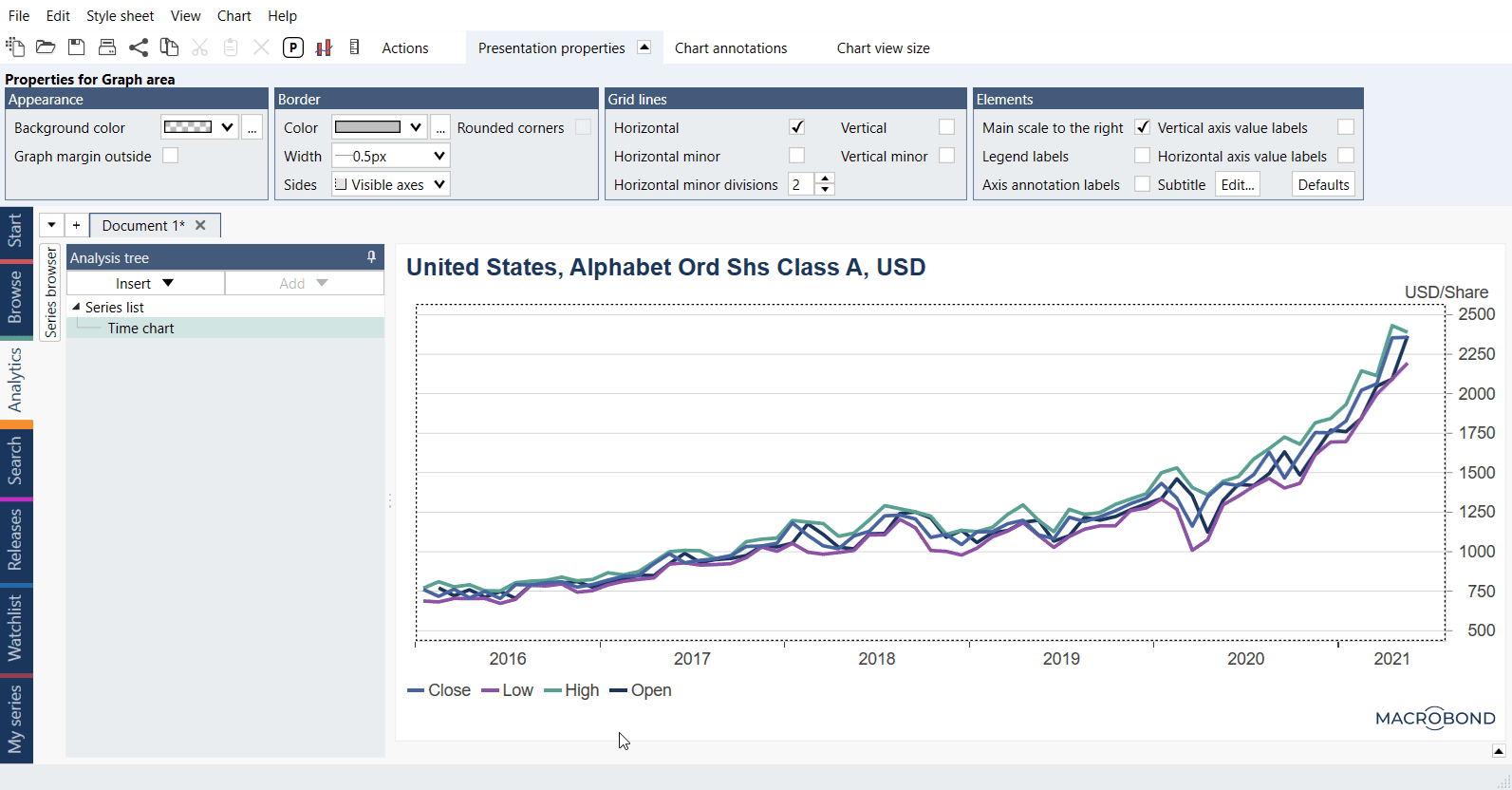Click the Share icon in toolbar

pyautogui.click(x=139, y=47)
